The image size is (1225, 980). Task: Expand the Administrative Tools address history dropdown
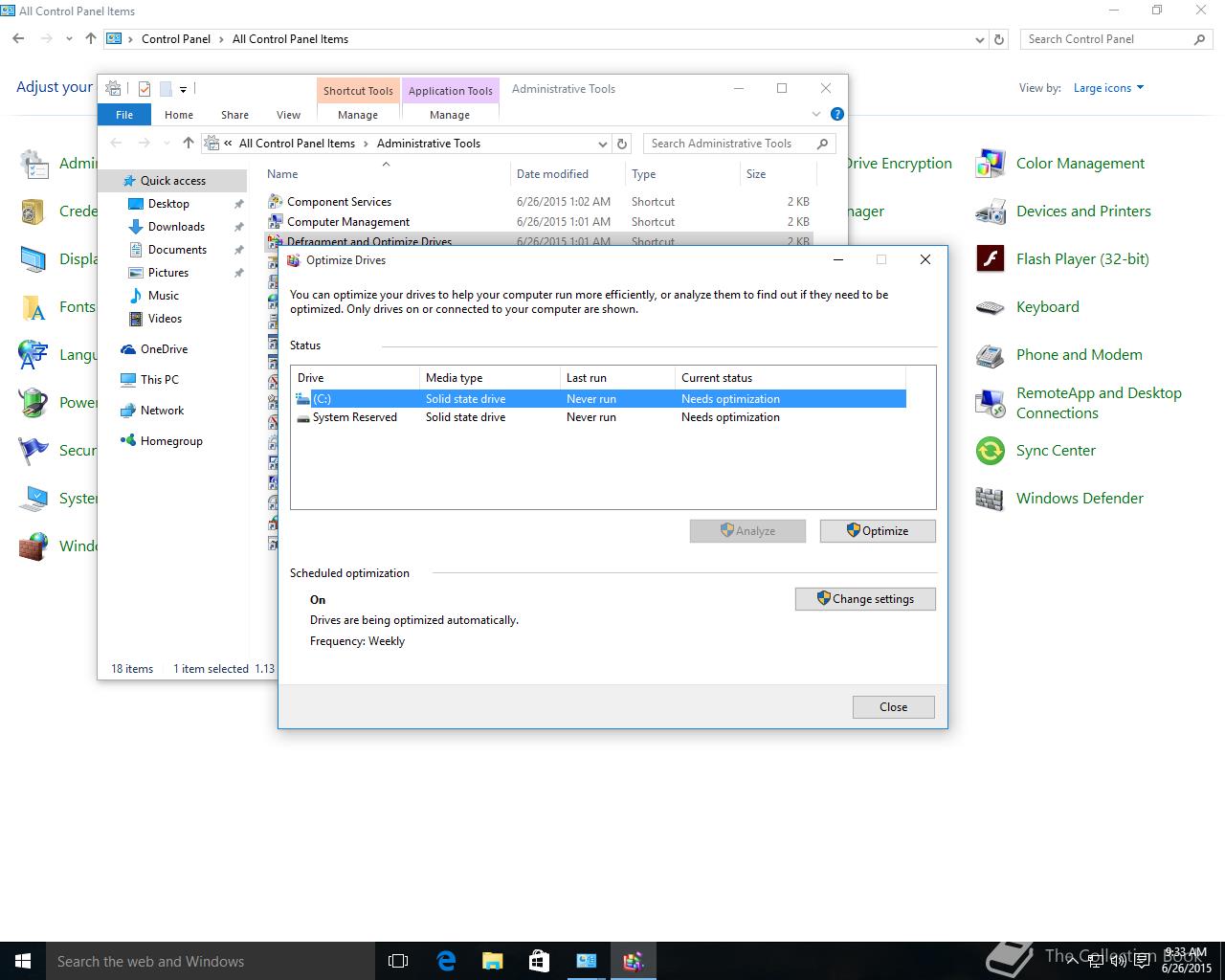point(603,144)
